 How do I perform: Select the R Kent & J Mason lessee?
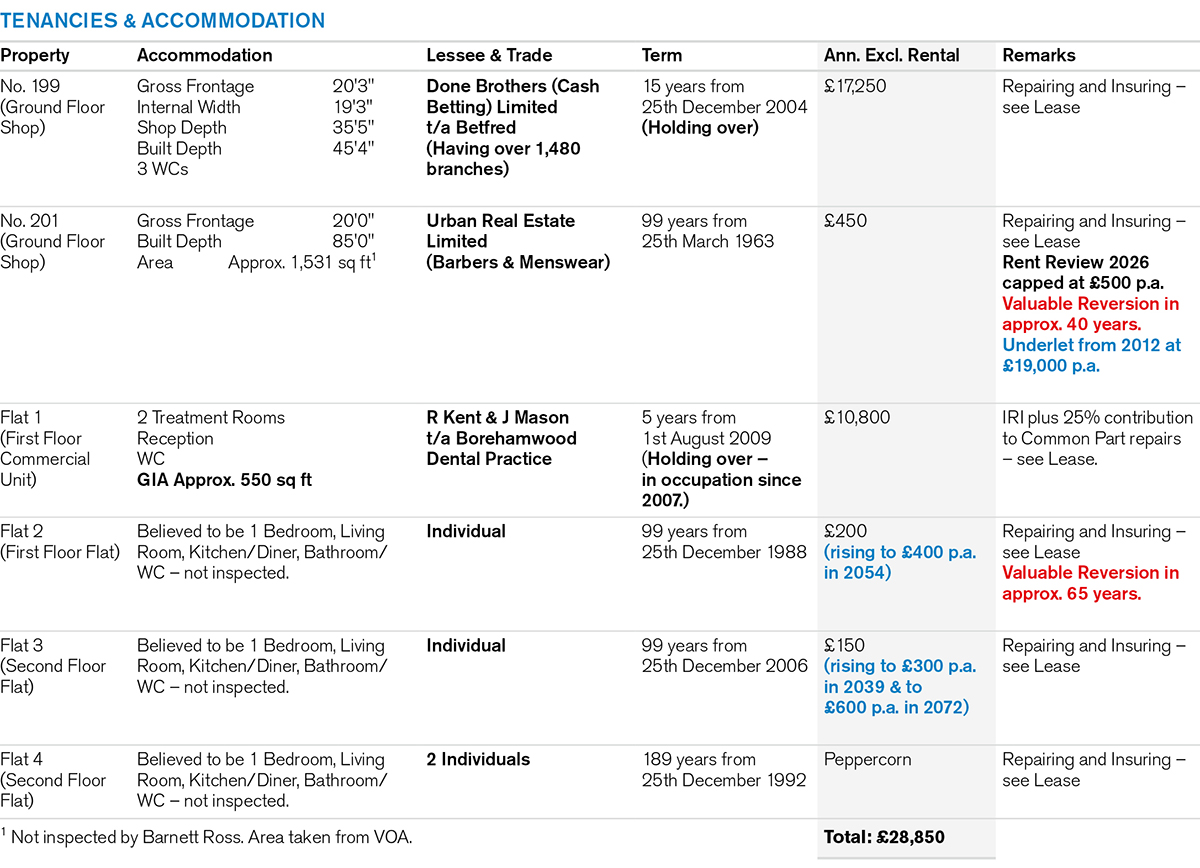pyautogui.click(x=498, y=418)
